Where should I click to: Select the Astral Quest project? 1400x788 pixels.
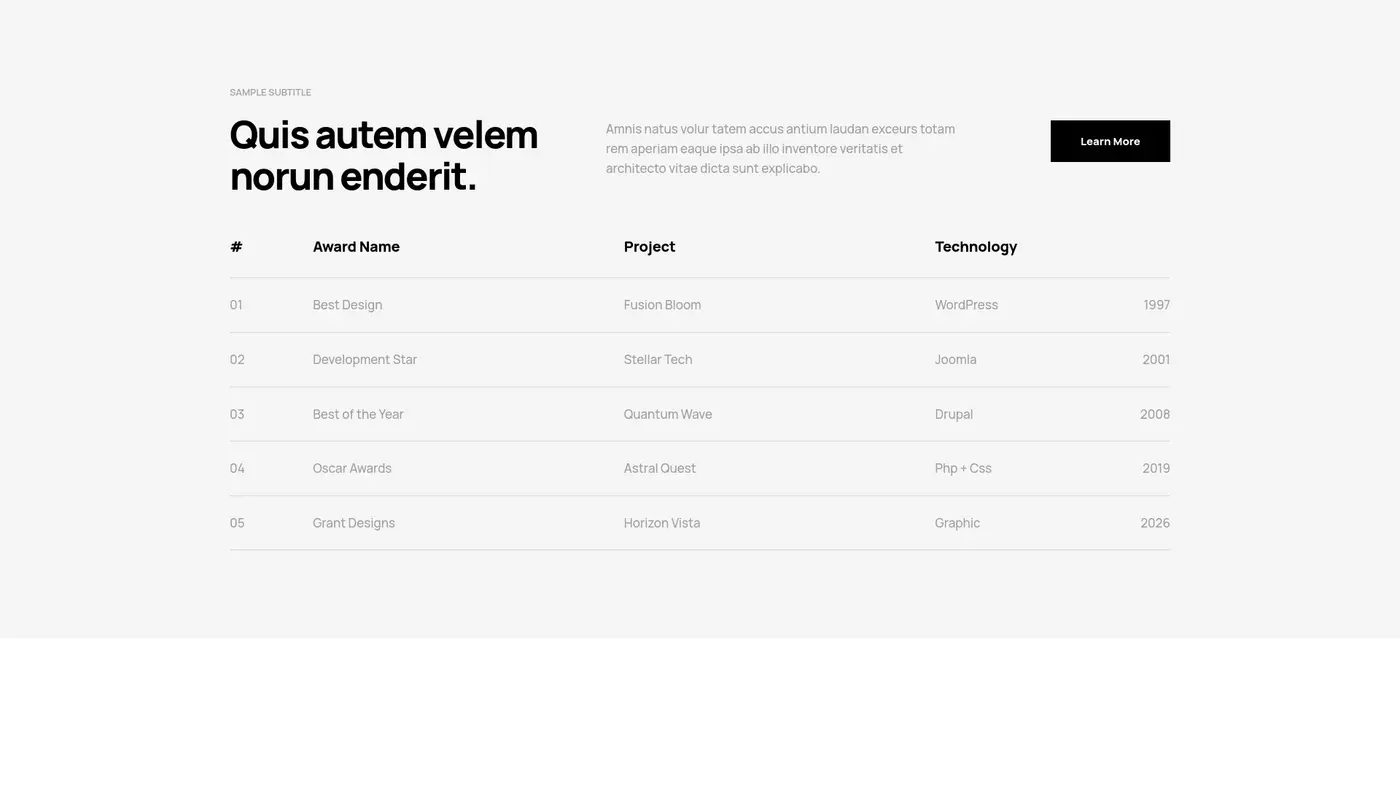(659, 468)
